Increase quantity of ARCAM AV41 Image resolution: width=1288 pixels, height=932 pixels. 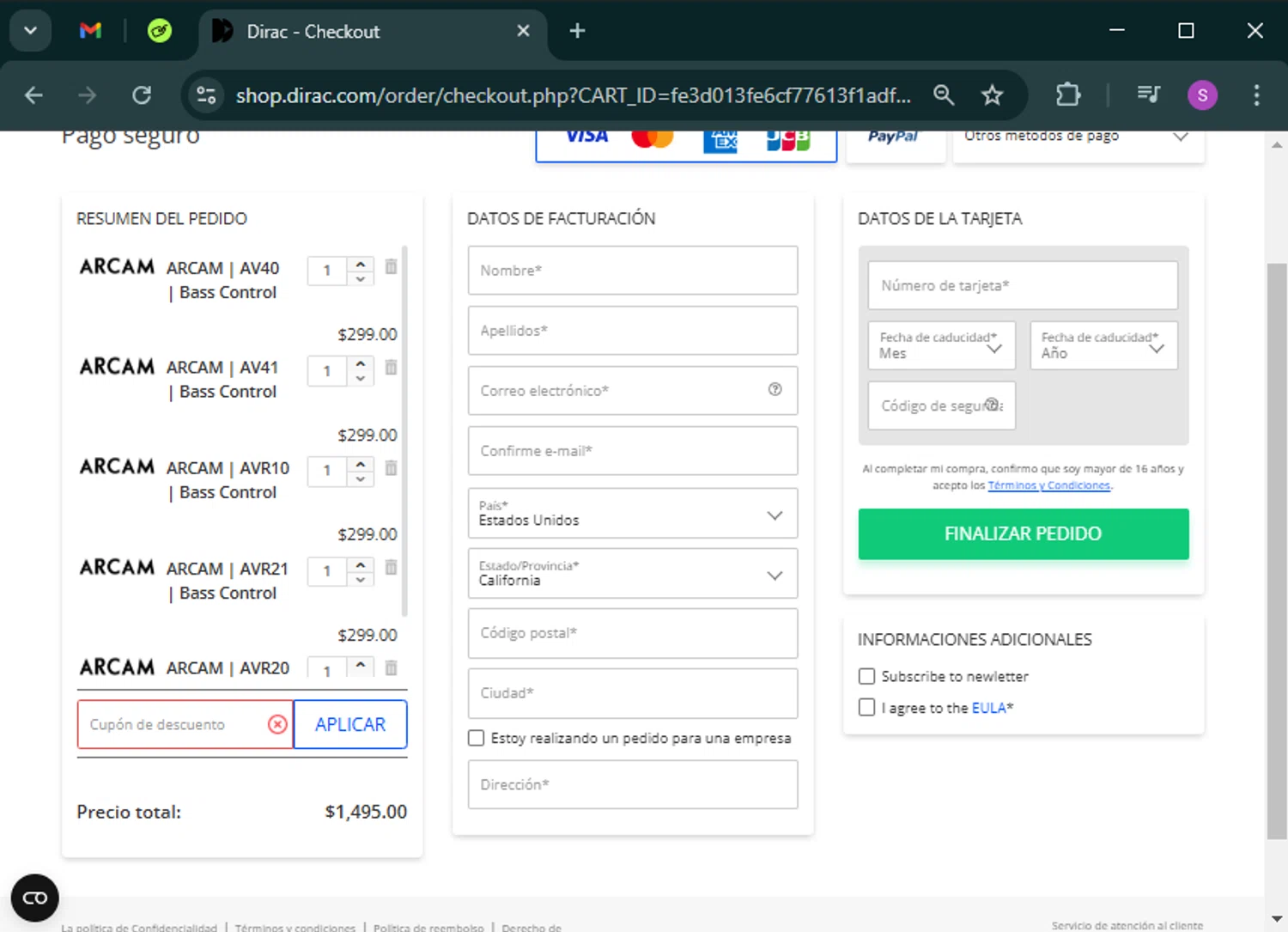tap(361, 363)
